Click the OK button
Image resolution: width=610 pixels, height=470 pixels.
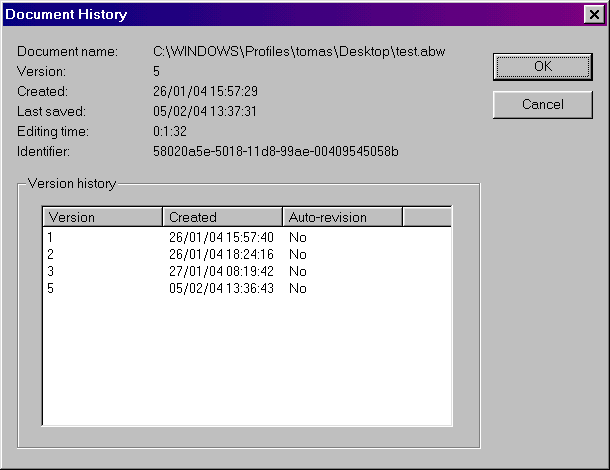tap(543, 66)
